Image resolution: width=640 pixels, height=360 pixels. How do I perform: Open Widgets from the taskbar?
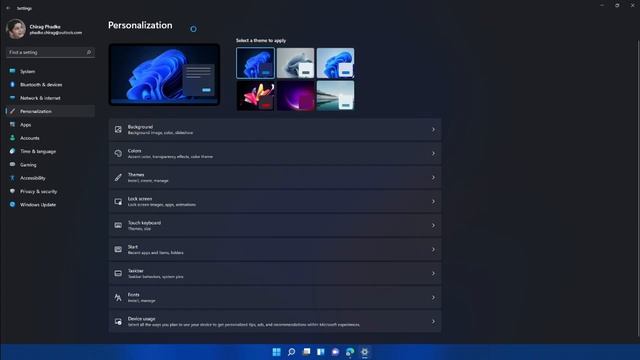tap(321, 352)
